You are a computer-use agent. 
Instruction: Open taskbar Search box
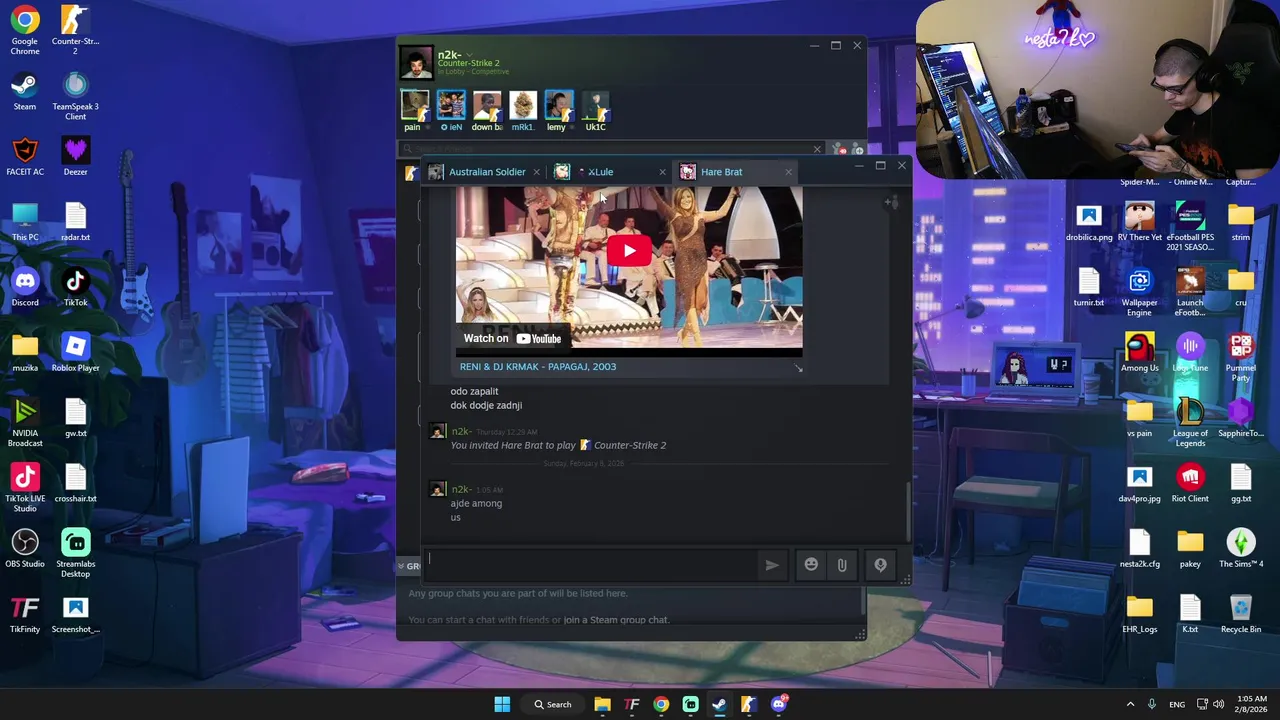pos(553,704)
